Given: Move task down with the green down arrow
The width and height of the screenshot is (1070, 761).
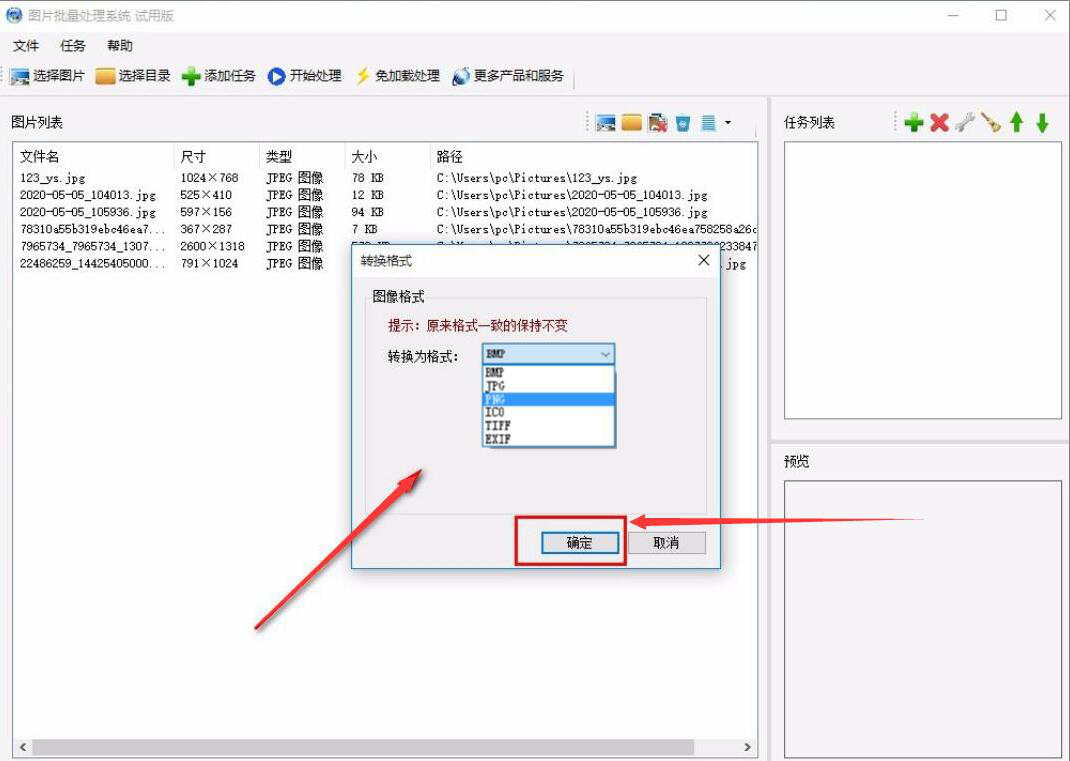Looking at the screenshot, I should (1042, 122).
